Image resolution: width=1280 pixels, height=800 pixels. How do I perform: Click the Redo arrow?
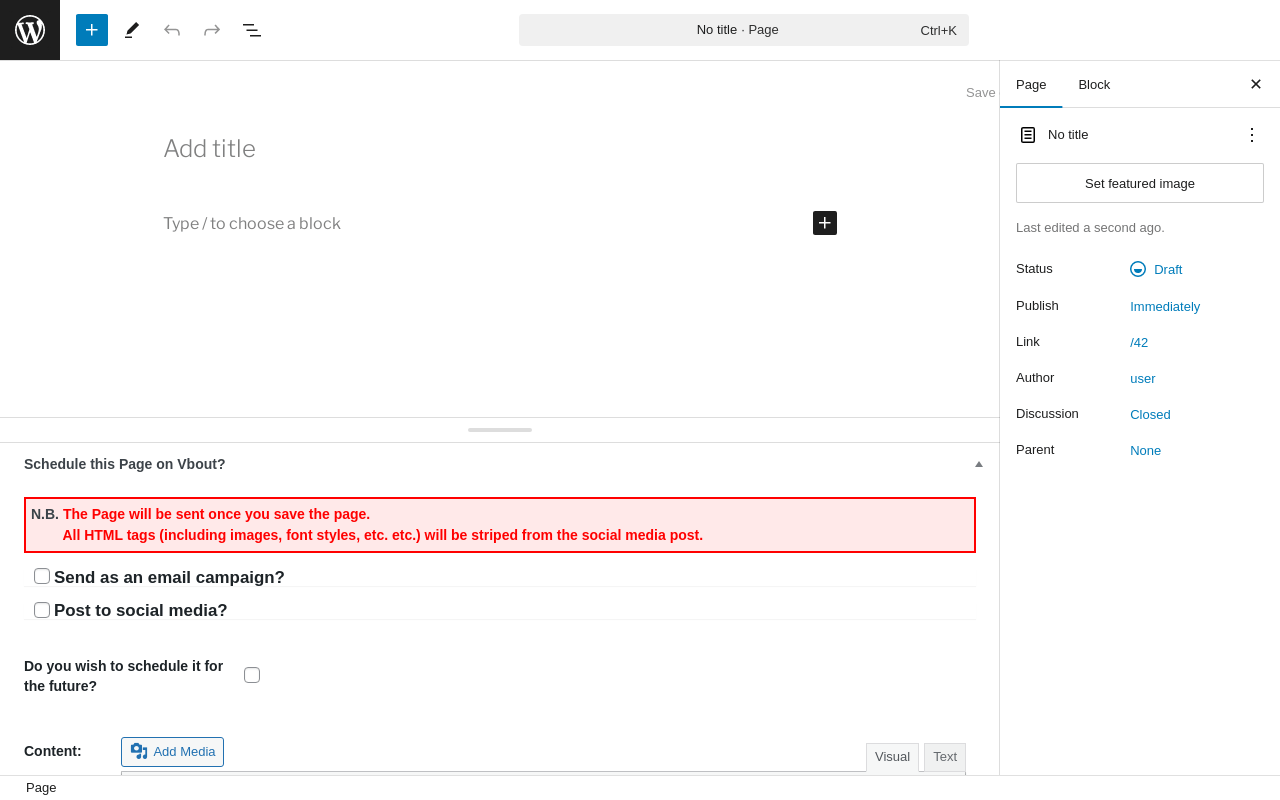212,30
